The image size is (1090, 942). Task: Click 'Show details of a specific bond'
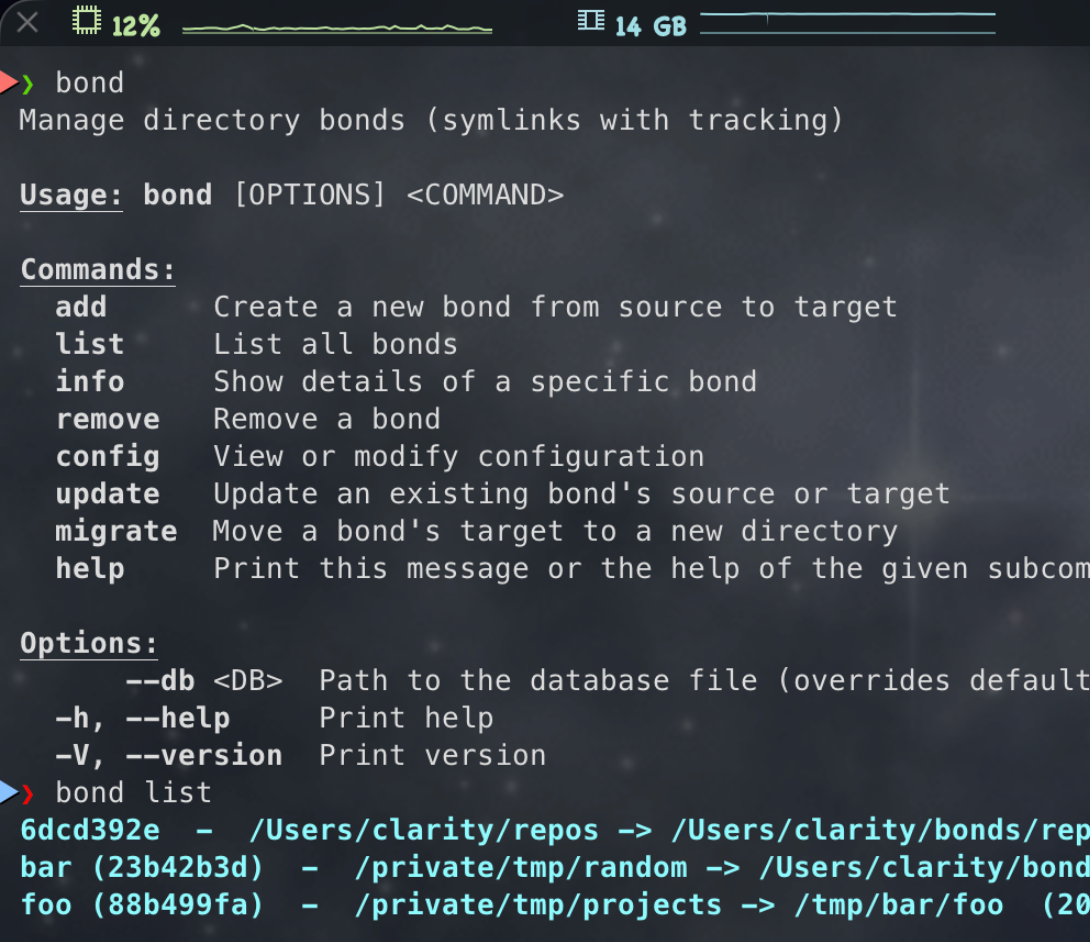485,382
